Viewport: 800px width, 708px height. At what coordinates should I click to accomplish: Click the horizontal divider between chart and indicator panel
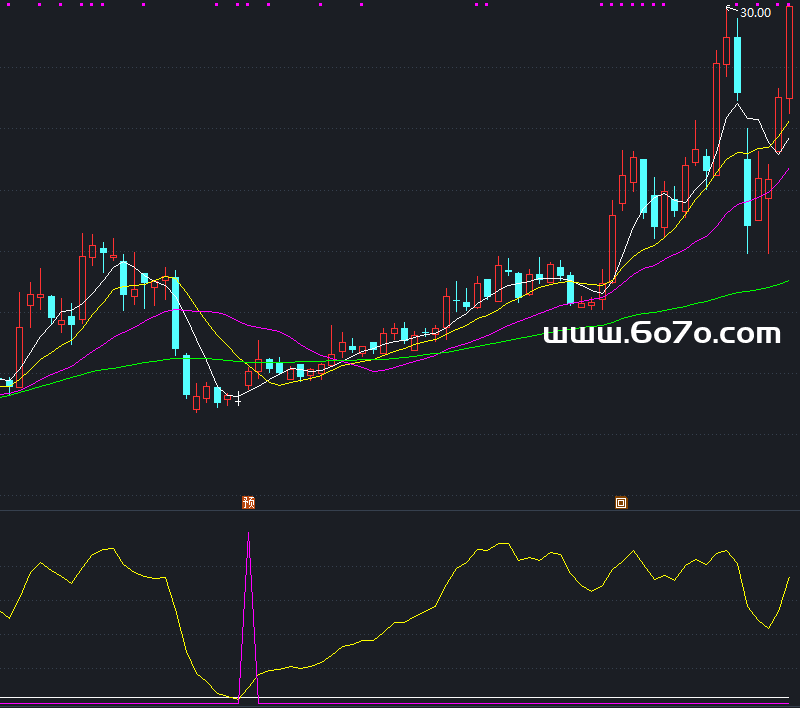[400, 510]
